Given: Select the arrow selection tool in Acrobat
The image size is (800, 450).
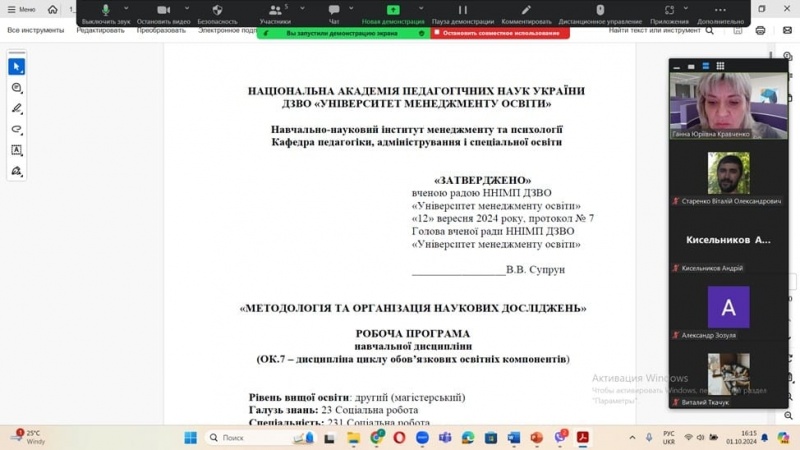Looking at the screenshot, I should (x=16, y=67).
